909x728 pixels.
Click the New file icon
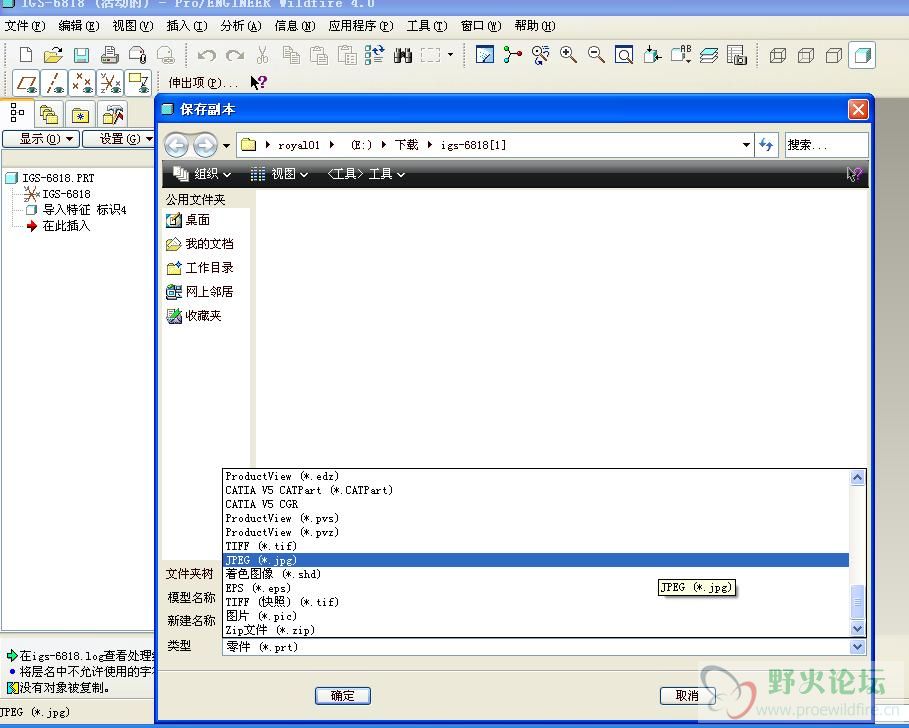[x=26, y=55]
